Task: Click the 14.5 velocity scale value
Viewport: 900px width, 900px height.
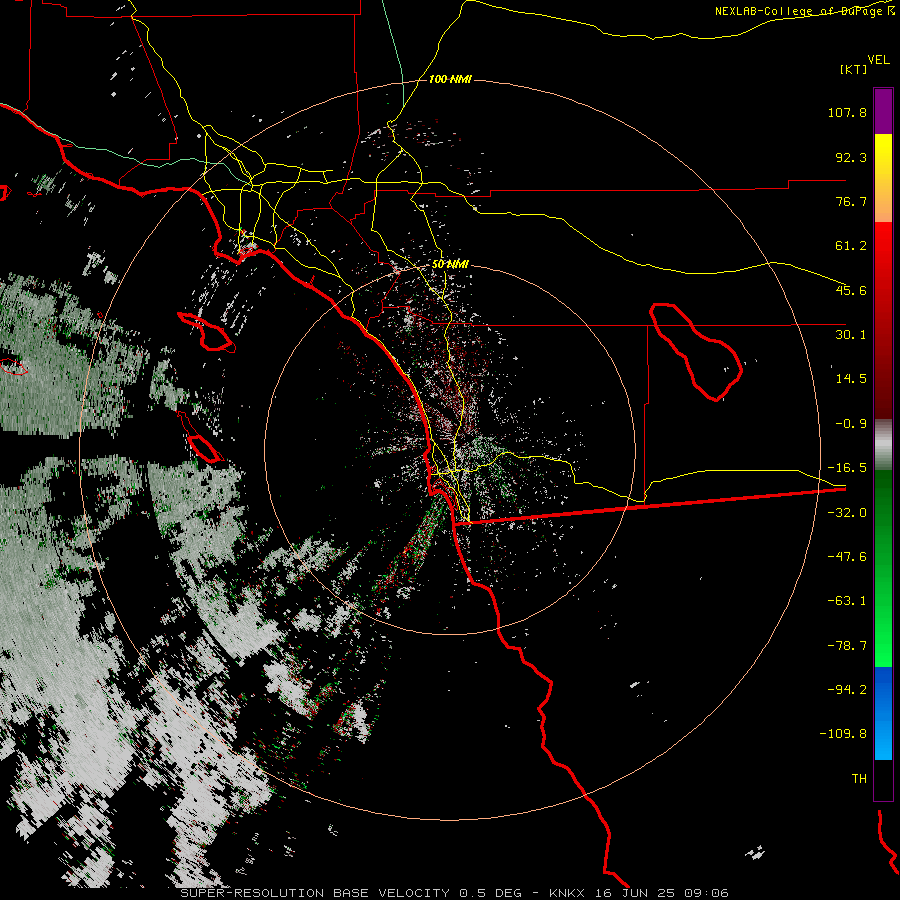Action: (x=851, y=379)
